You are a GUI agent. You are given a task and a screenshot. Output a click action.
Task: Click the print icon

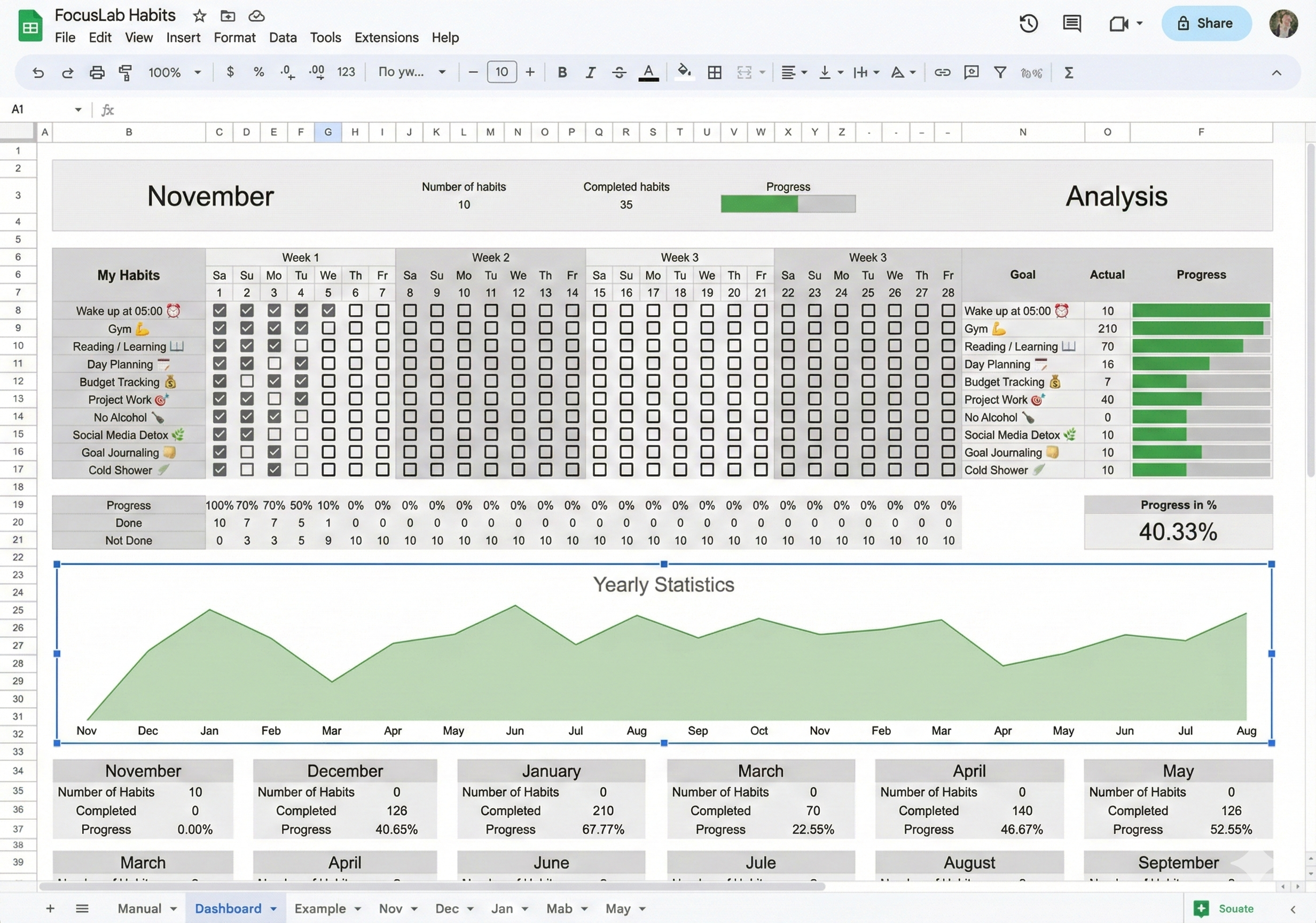(97, 72)
